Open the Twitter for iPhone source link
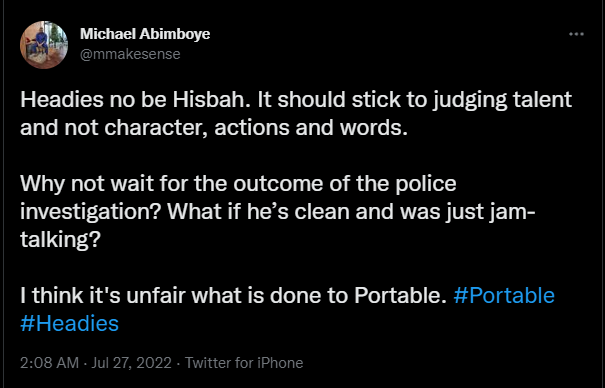Screen dimensions: 605x388 (x=244, y=363)
